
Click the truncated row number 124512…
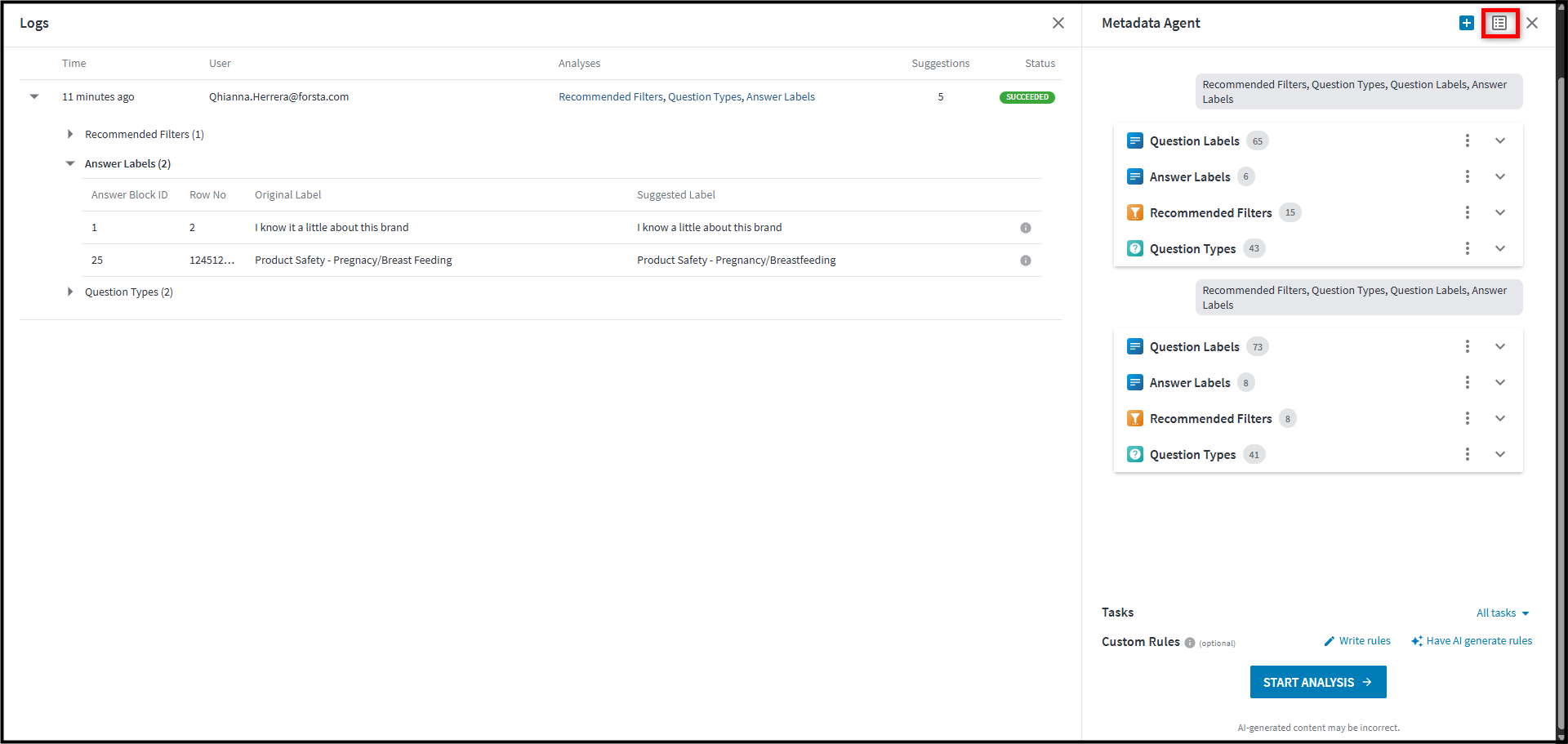[x=212, y=260]
